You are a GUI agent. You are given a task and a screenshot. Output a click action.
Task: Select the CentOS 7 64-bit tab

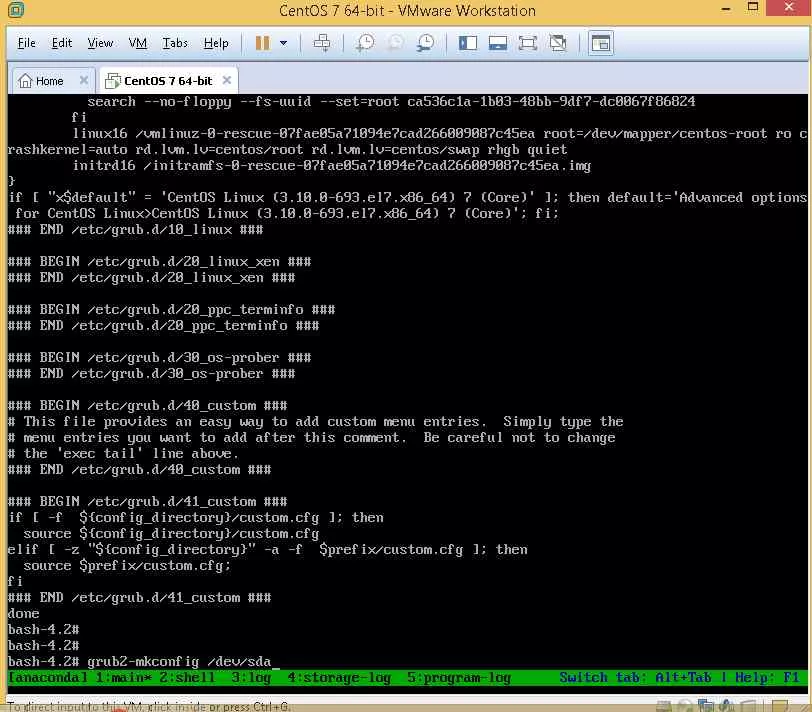click(x=168, y=81)
